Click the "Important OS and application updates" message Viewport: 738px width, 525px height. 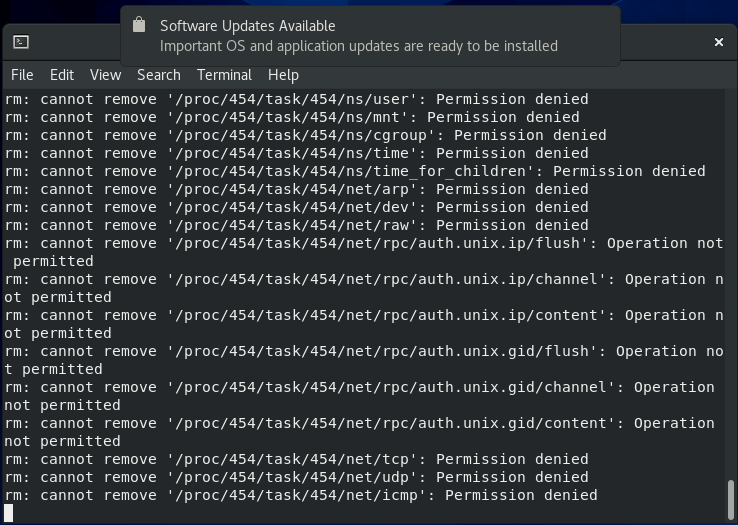(x=359, y=46)
